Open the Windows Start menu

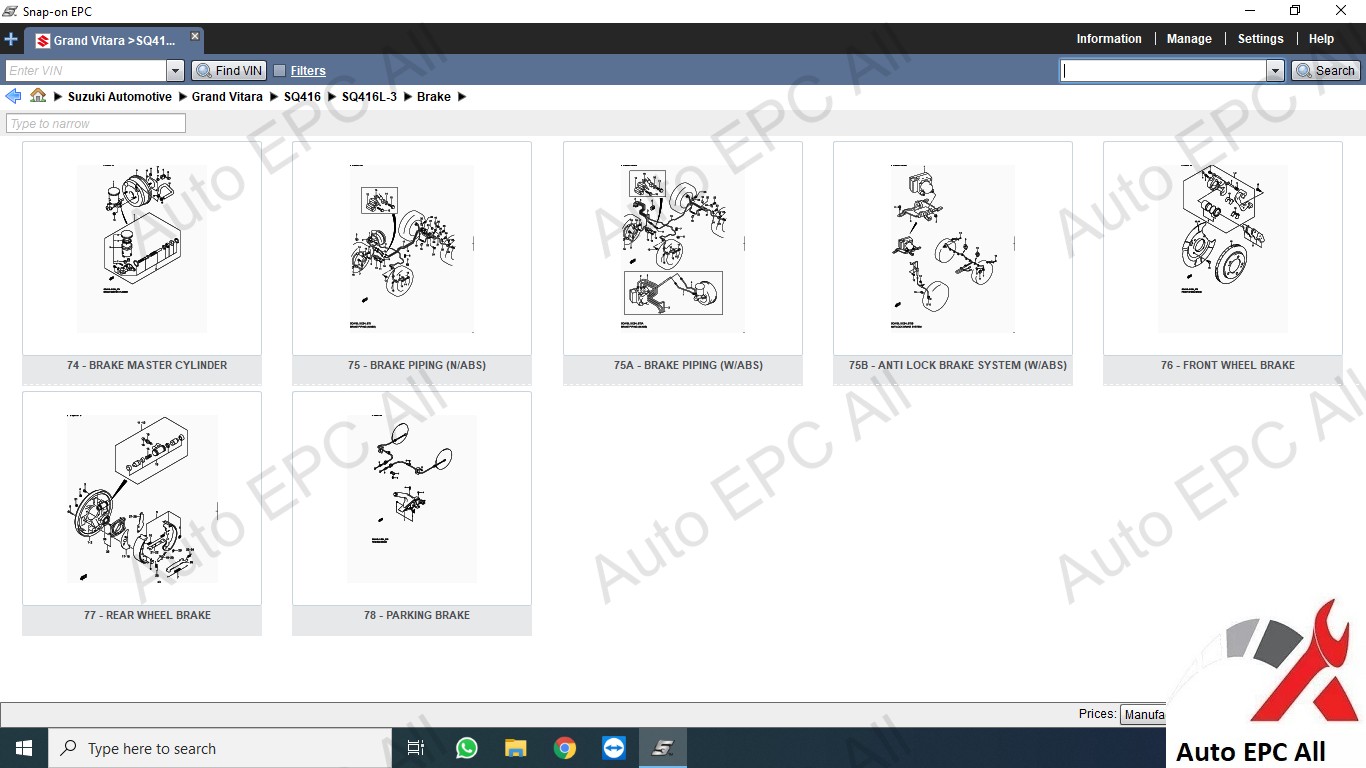tap(24, 748)
